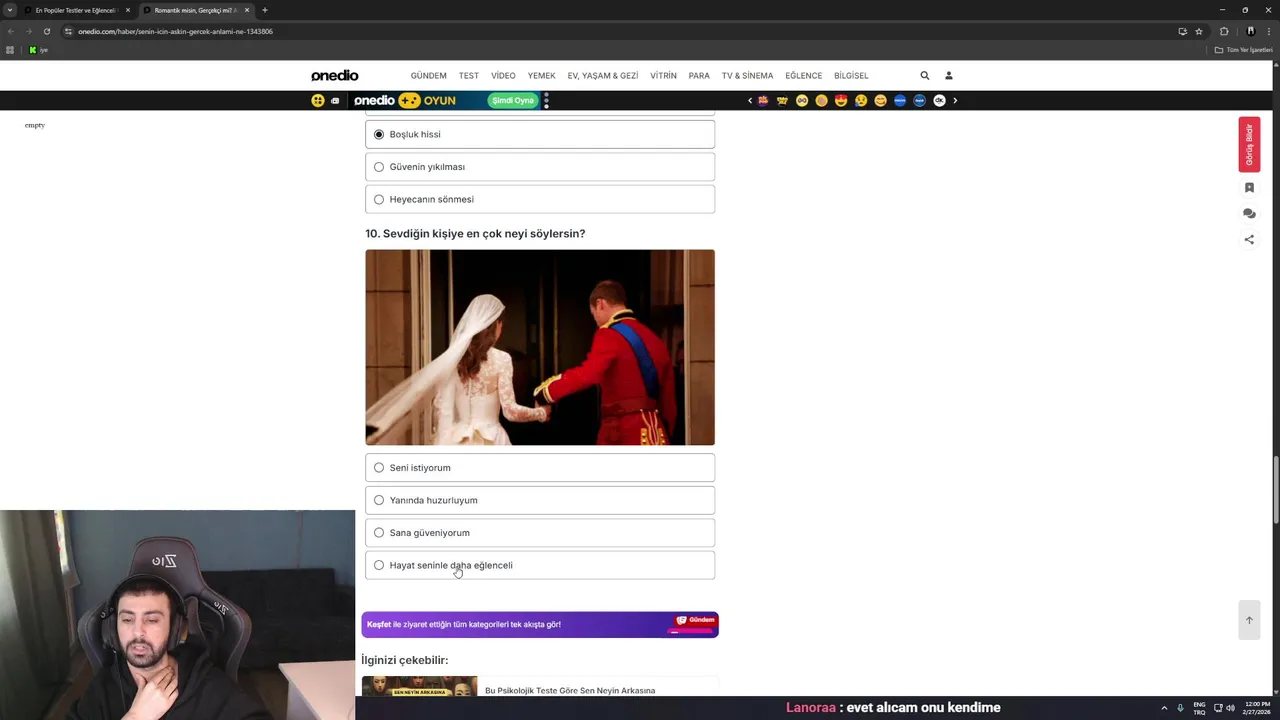Open the site search magnifier icon
This screenshot has height=720, width=1280.
pyautogui.click(x=925, y=75)
